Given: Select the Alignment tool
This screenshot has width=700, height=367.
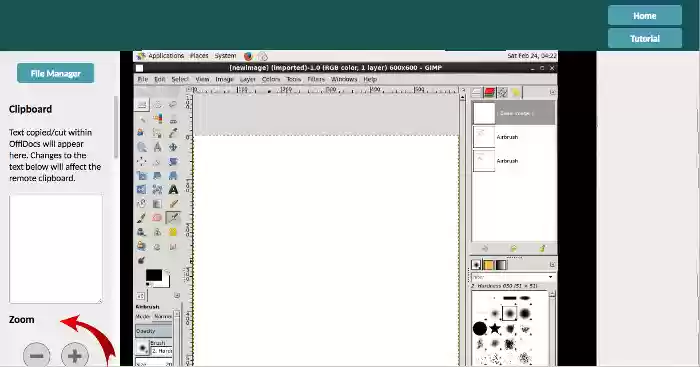Looking at the screenshot, I should coord(142,161).
